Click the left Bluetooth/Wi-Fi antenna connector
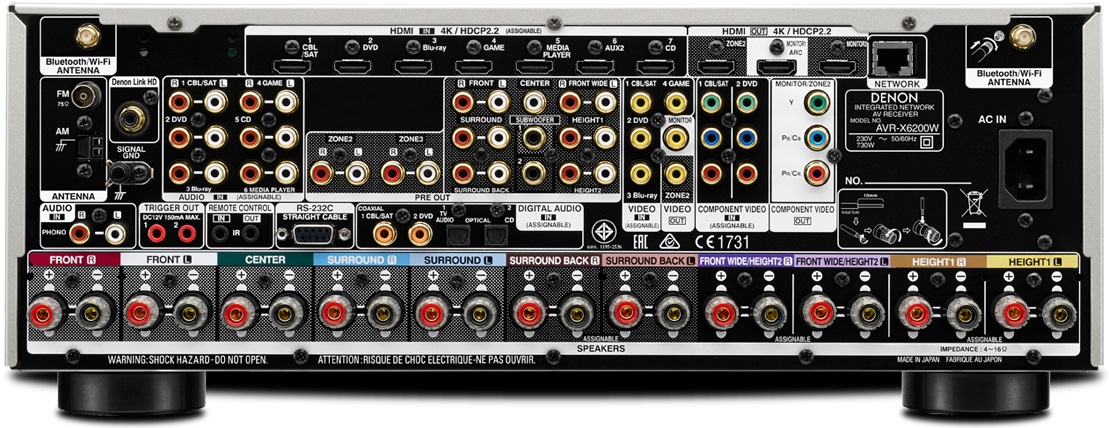Screen dimensions: 1109x428 (x=88, y=35)
